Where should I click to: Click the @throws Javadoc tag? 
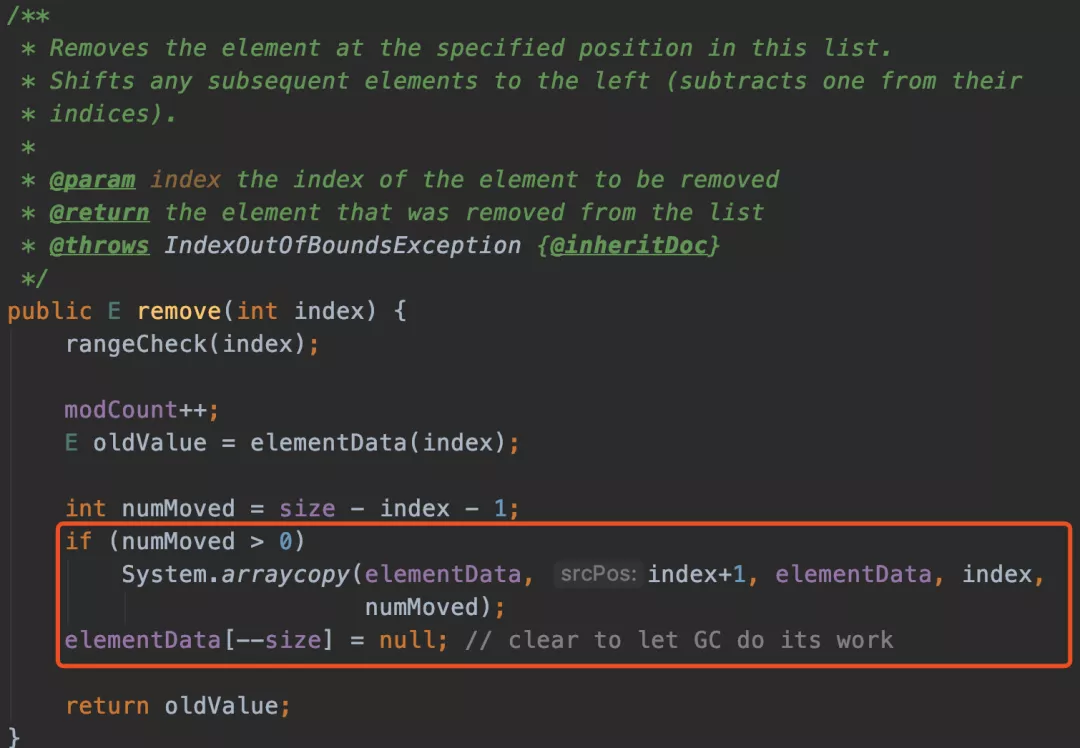tap(99, 246)
